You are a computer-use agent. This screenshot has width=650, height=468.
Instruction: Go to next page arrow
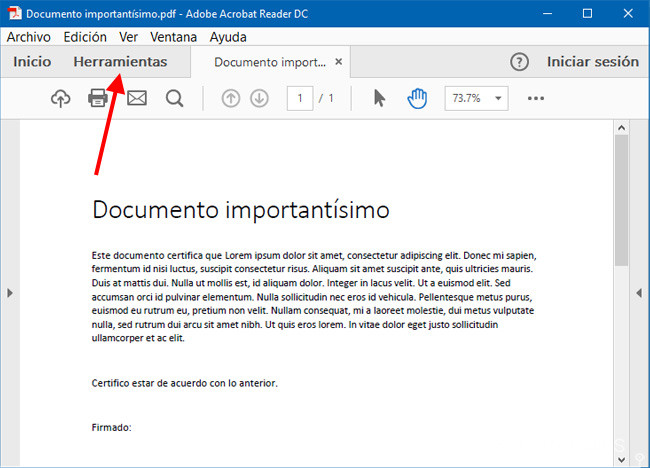(x=259, y=98)
